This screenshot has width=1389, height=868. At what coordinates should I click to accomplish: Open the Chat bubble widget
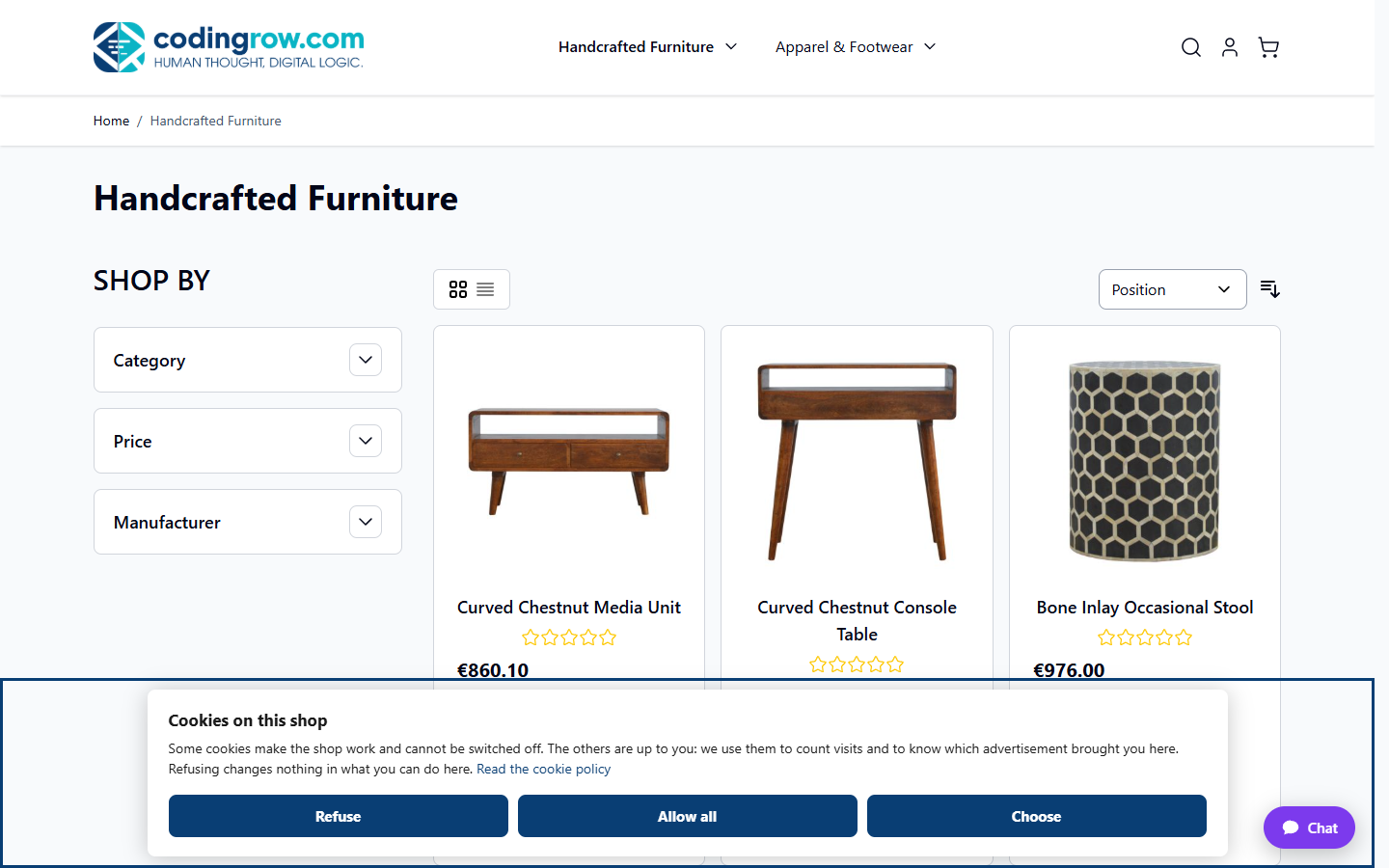click(x=1309, y=827)
